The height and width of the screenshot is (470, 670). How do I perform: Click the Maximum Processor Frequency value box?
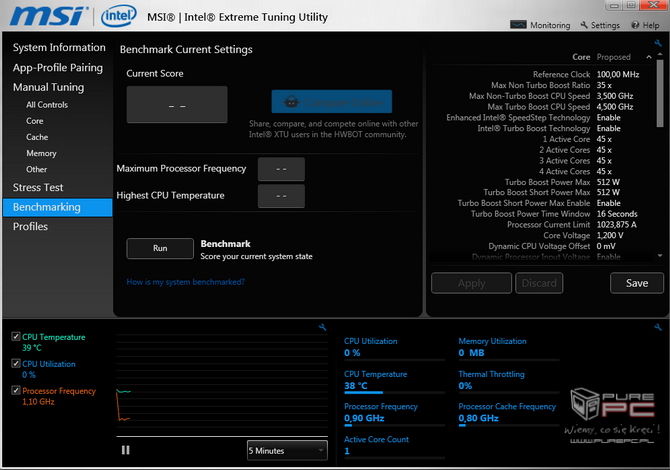tap(281, 169)
